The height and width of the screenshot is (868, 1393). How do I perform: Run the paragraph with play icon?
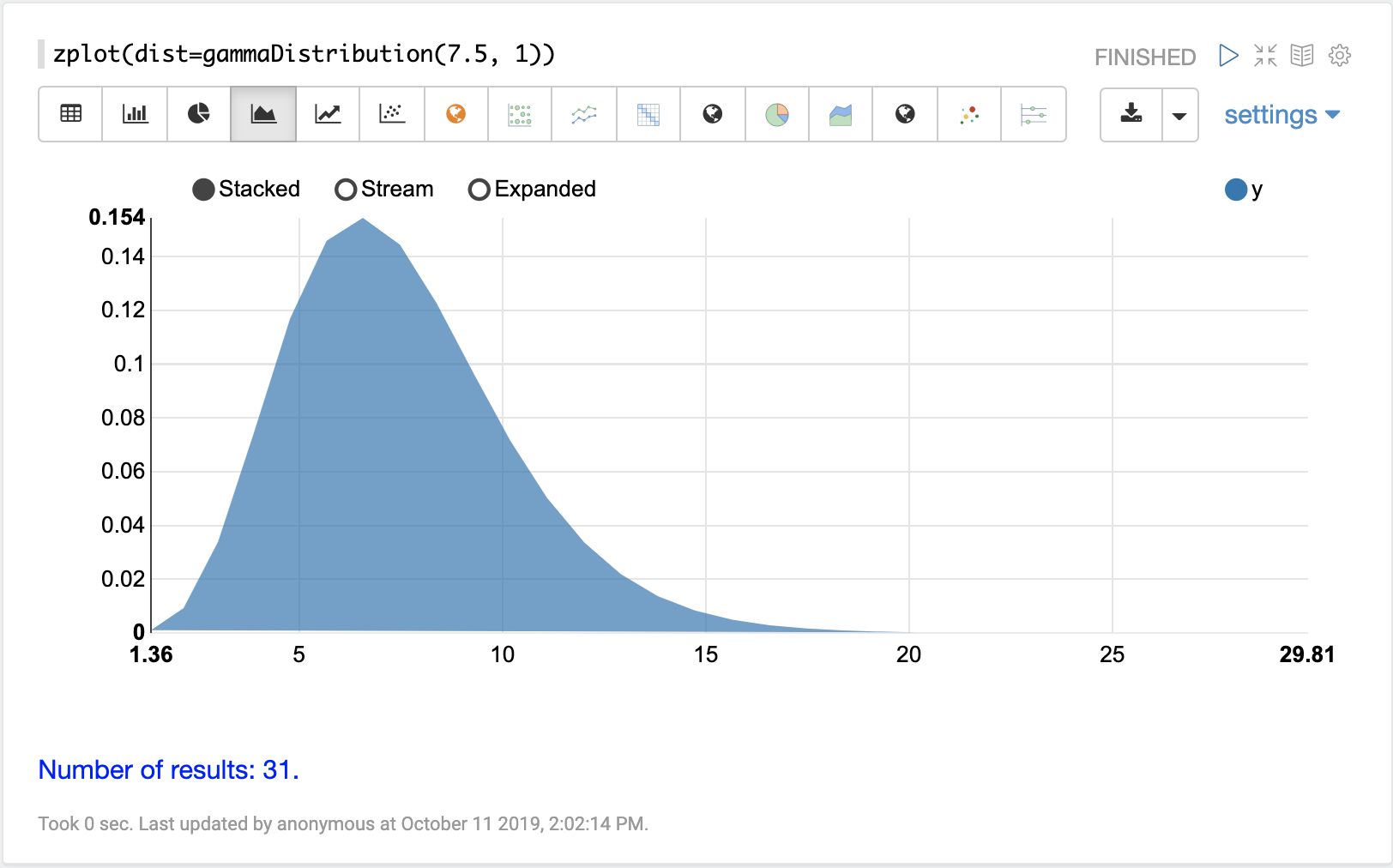coord(1228,56)
